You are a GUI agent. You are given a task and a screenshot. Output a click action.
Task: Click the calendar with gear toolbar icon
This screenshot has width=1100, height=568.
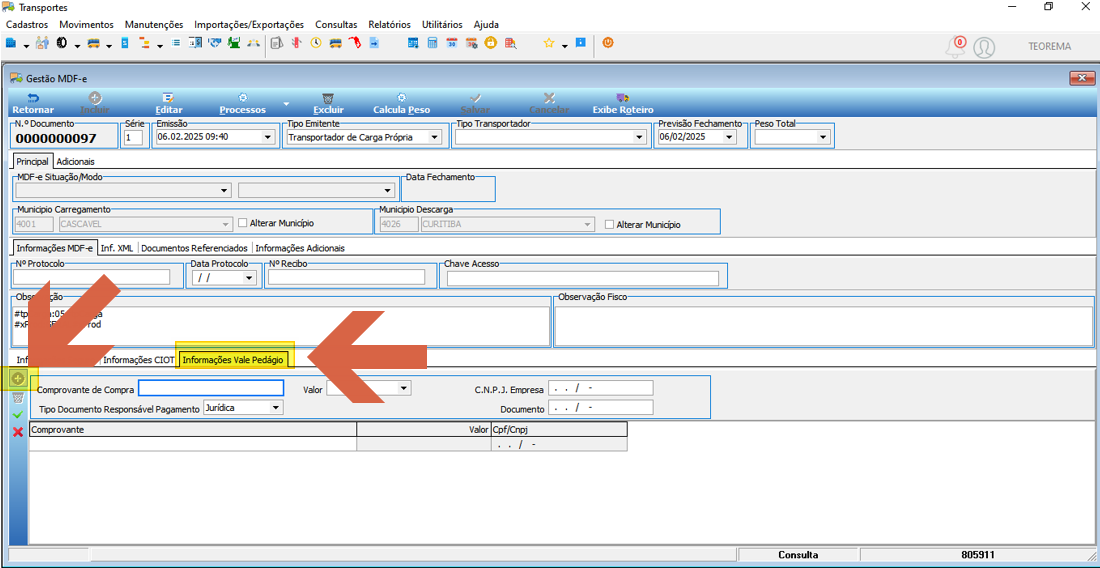click(471, 43)
